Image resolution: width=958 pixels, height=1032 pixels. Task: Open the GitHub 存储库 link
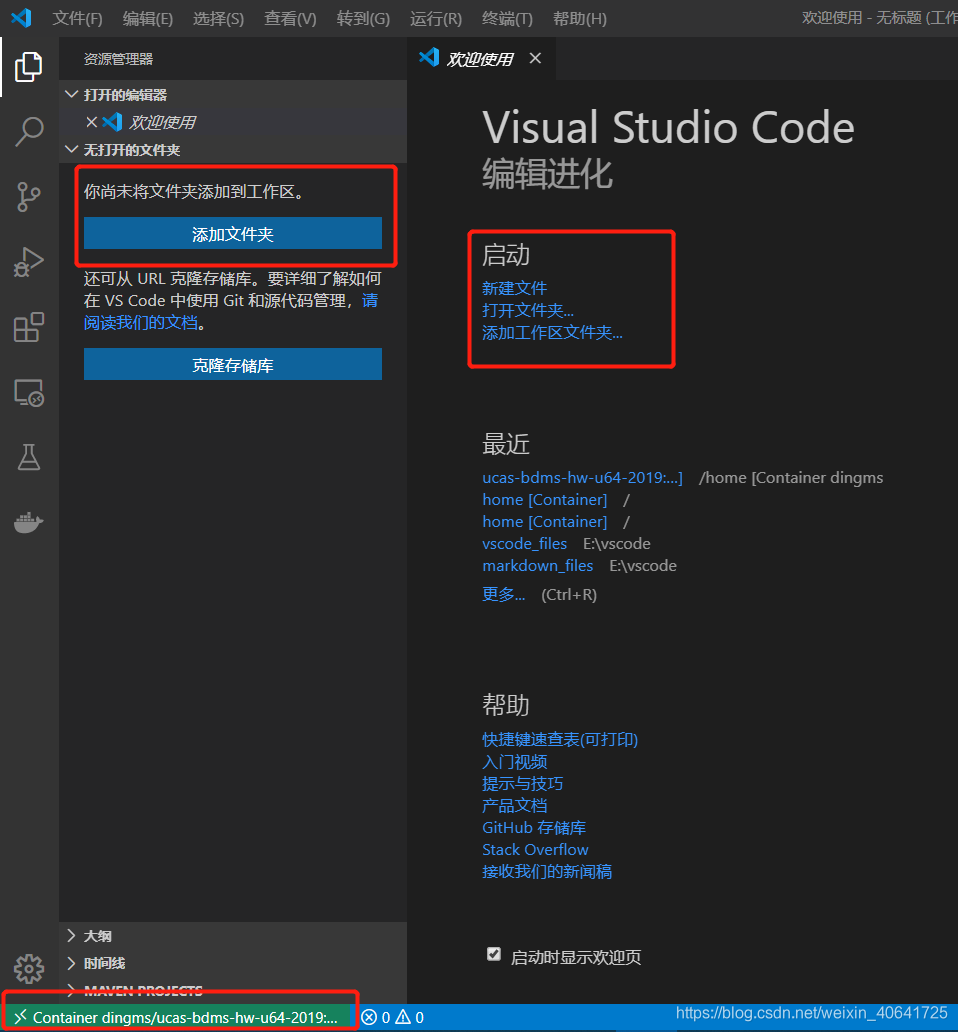(x=534, y=828)
